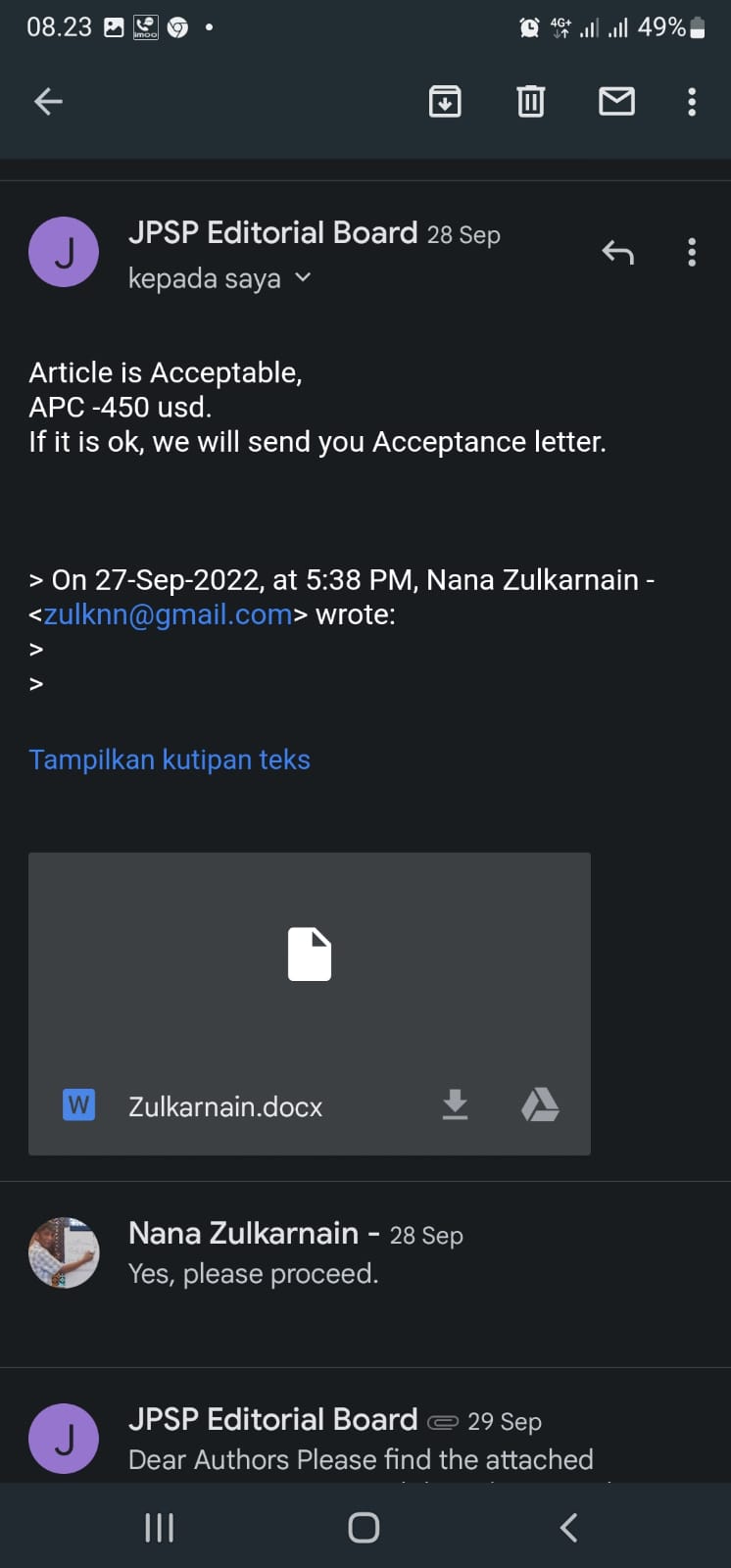Open message options for JPSP email
Image resolution: width=731 pixels, height=1568 pixels.
click(692, 253)
